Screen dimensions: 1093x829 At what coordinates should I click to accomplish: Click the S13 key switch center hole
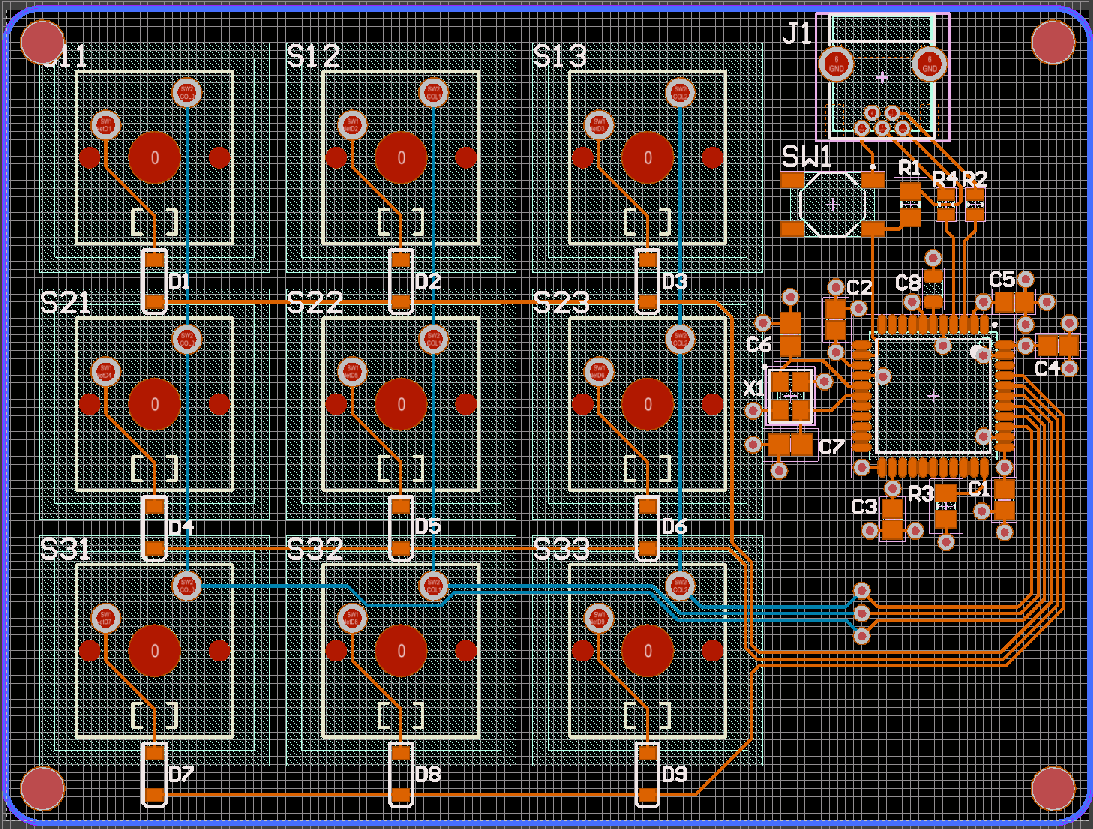[x=648, y=157]
